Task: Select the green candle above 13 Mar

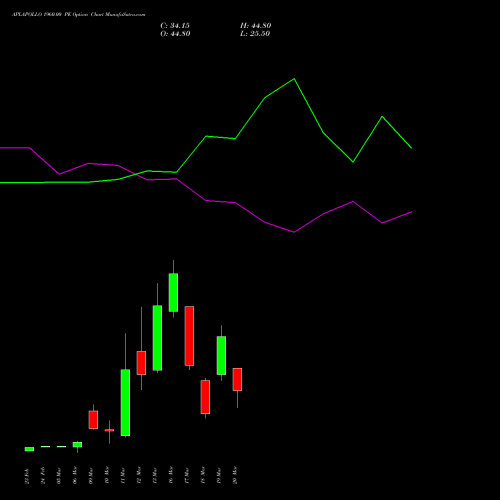Action: click(x=157, y=338)
